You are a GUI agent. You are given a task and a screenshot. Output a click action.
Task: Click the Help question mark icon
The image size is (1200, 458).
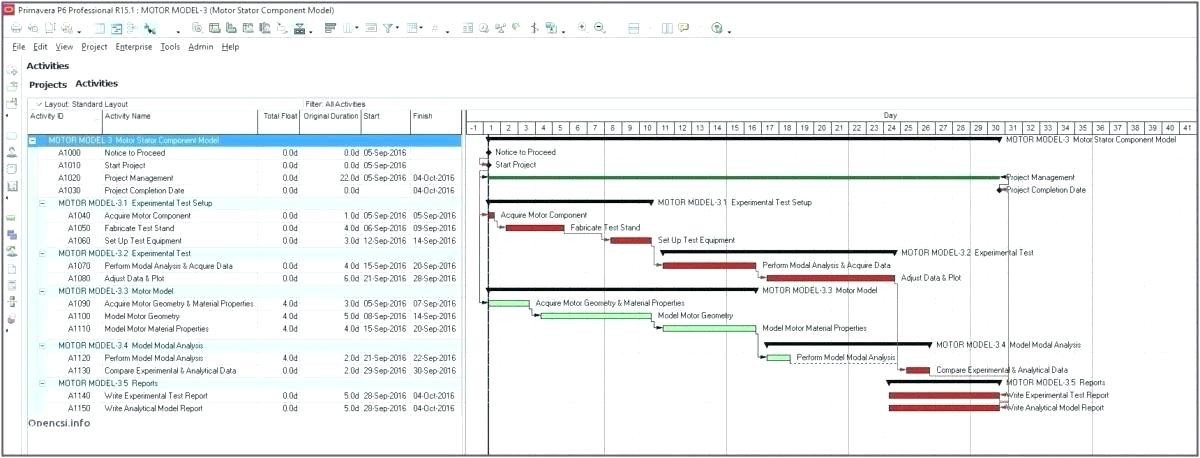coord(716,28)
